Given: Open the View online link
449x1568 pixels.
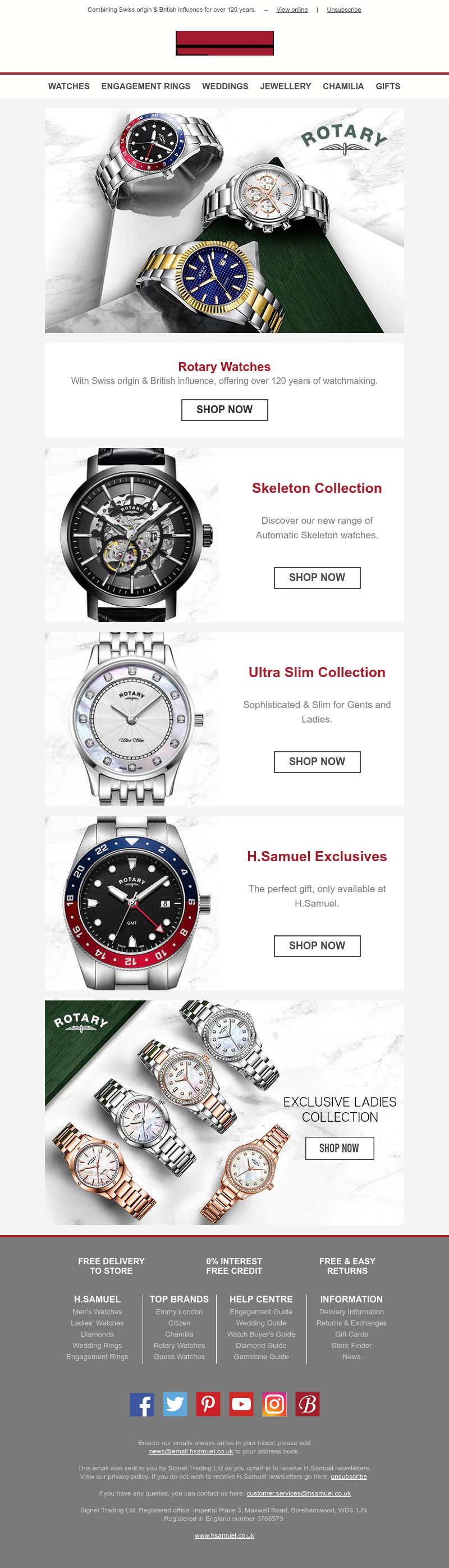Looking at the screenshot, I should click(x=292, y=10).
